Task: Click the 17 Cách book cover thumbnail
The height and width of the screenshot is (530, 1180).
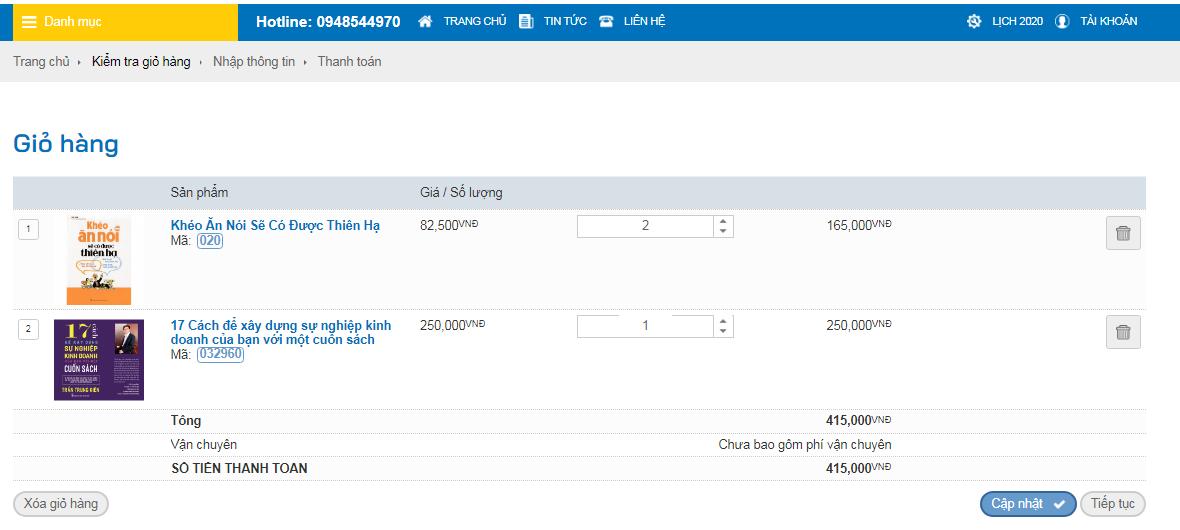Action: coord(99,360)
